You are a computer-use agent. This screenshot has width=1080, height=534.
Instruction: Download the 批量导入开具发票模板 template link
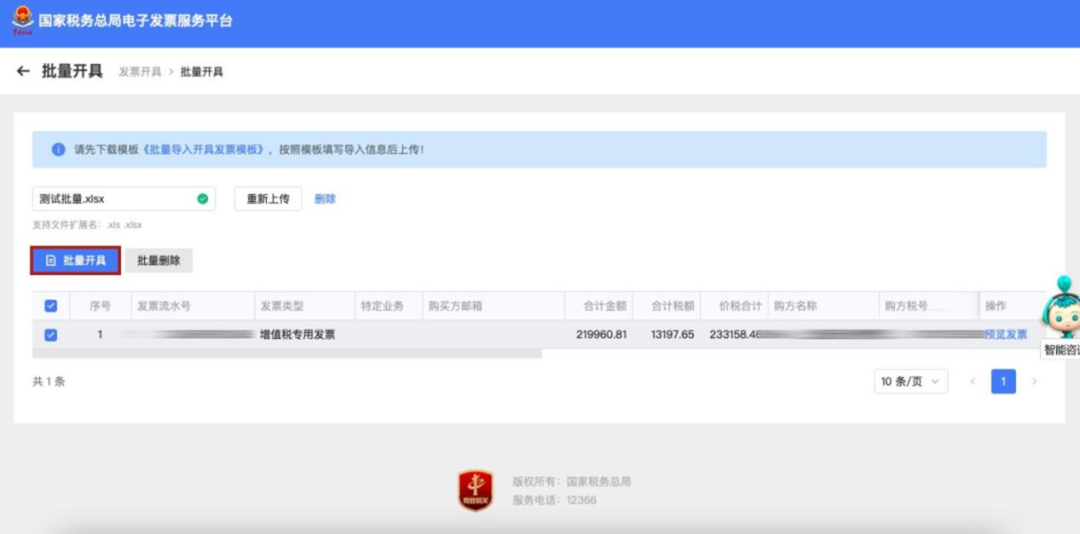coord(206,149)
